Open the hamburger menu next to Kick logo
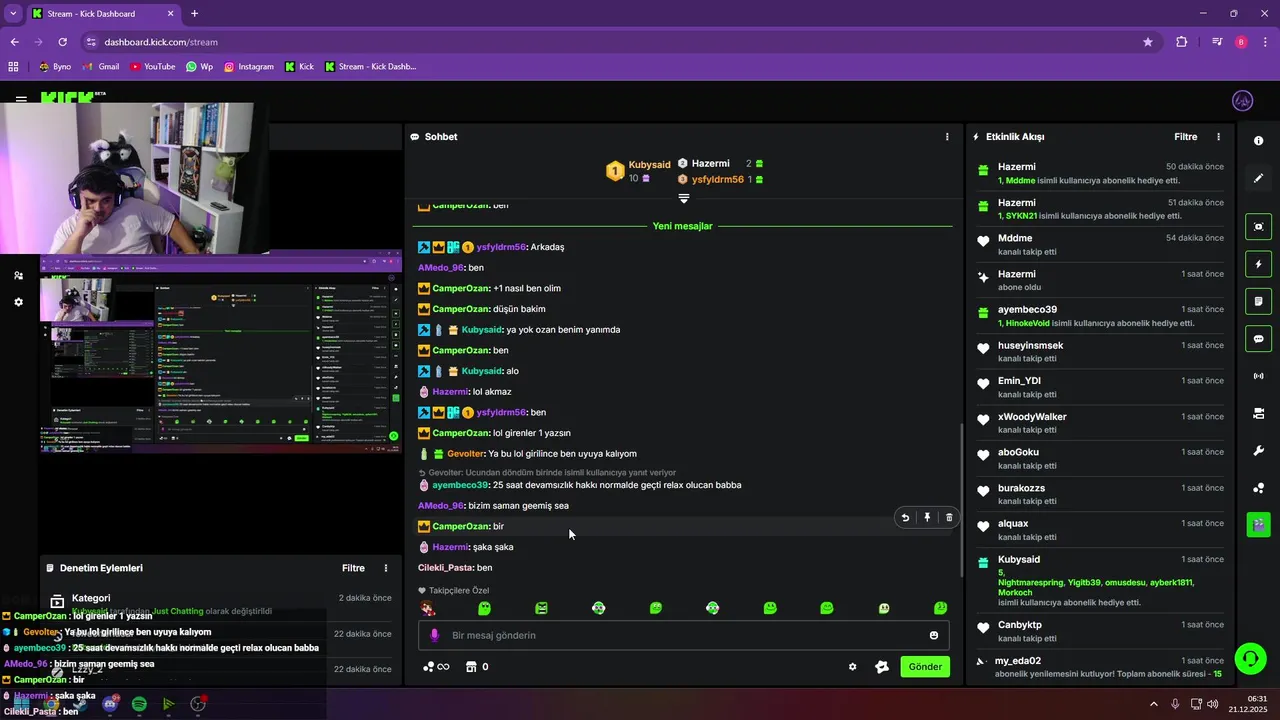This screenshot has width=1280, height=720. pos(21,100)
